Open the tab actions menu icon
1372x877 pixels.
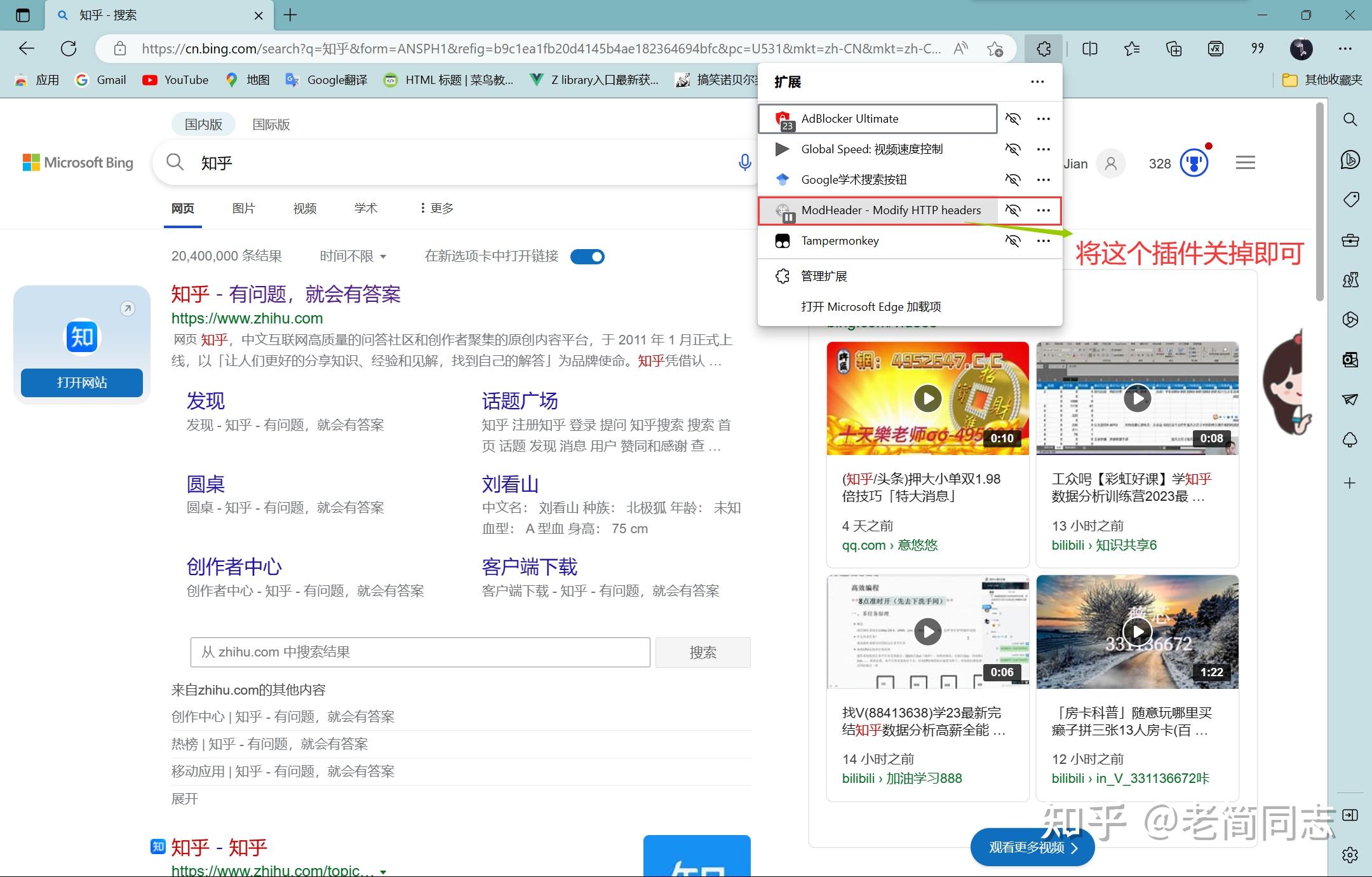tap(23, 15)
